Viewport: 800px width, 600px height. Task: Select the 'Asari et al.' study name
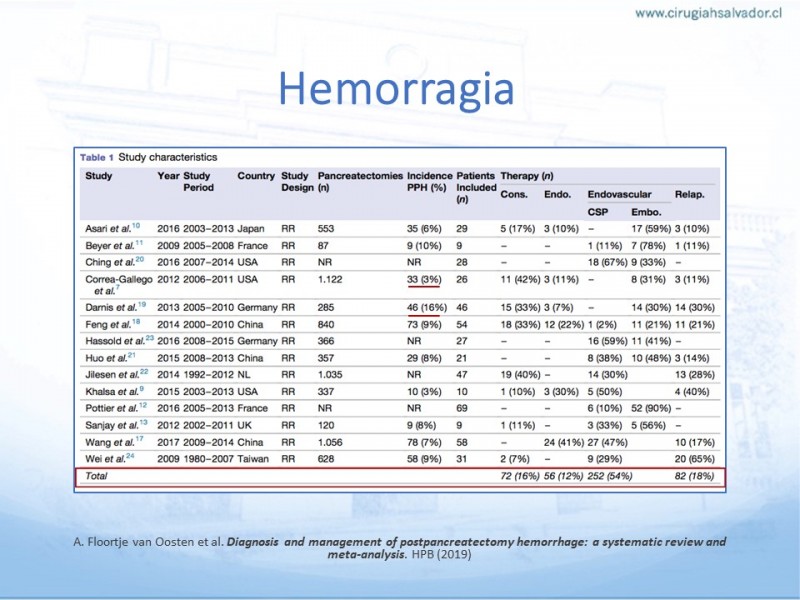pos(108,229)
